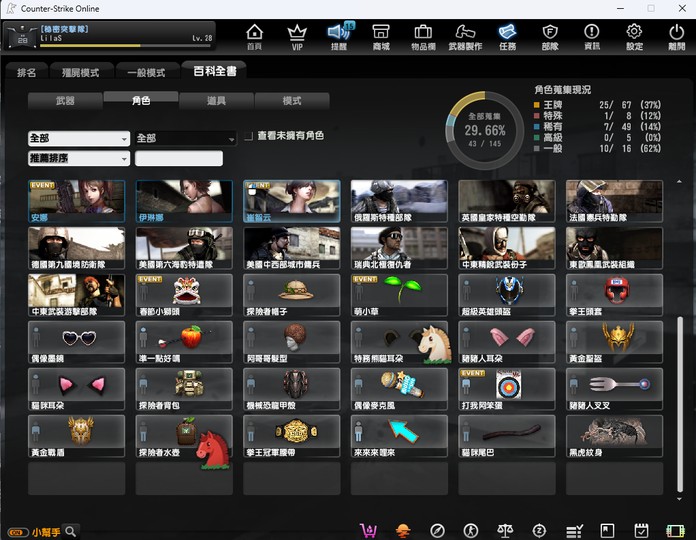The image size is (696, 540).
Task: Open the 推薦排序 sort dropdown
Action: [x=79, y=159]
